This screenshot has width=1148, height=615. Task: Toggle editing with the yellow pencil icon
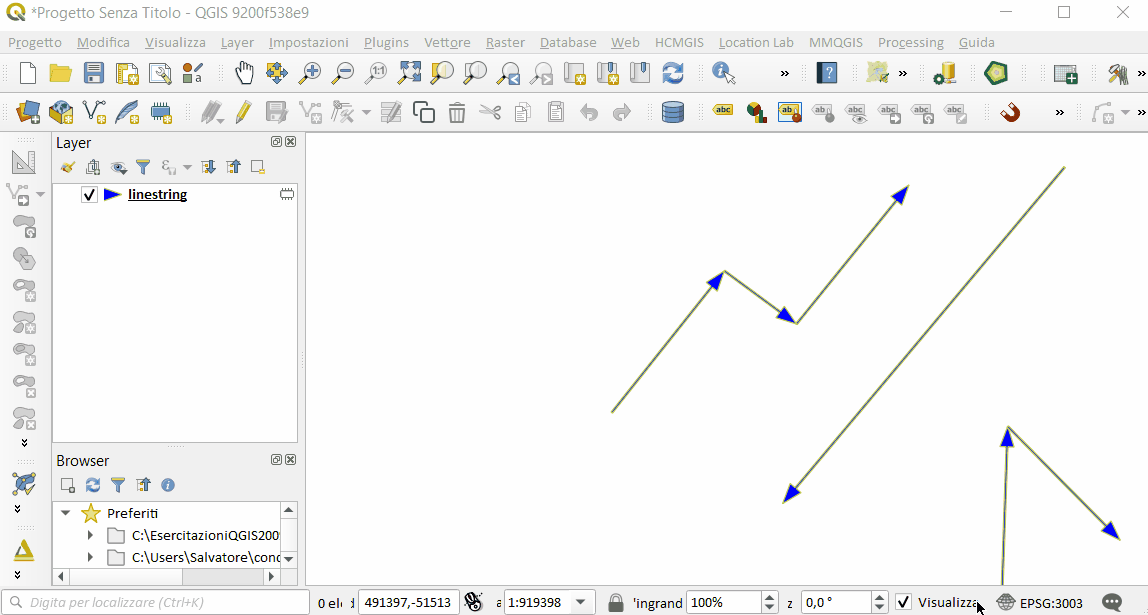pyautogui.click(x=243, y=112)
